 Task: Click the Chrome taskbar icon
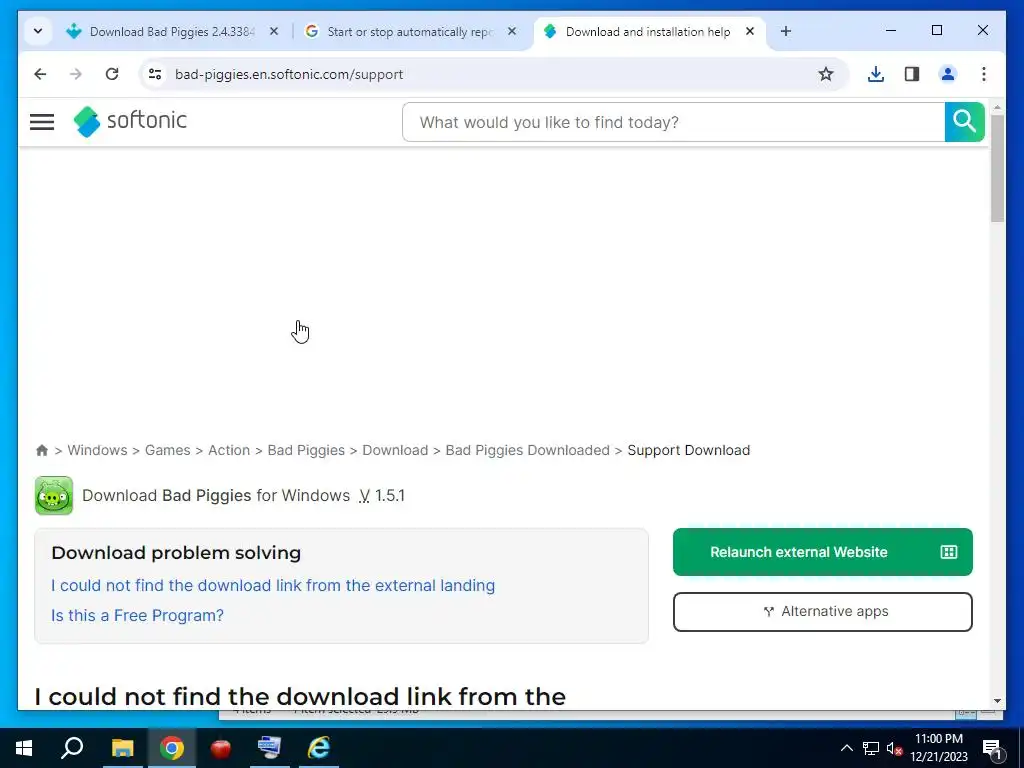pos(172,748)
